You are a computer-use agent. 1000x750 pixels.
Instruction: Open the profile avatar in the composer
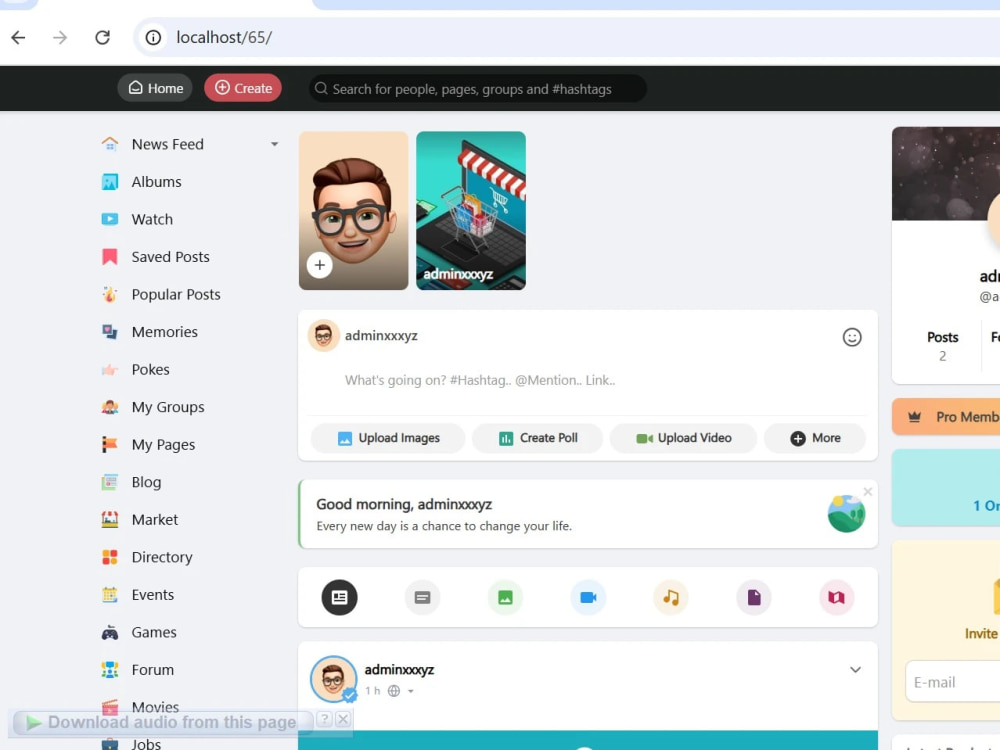(x=323, y=335)
